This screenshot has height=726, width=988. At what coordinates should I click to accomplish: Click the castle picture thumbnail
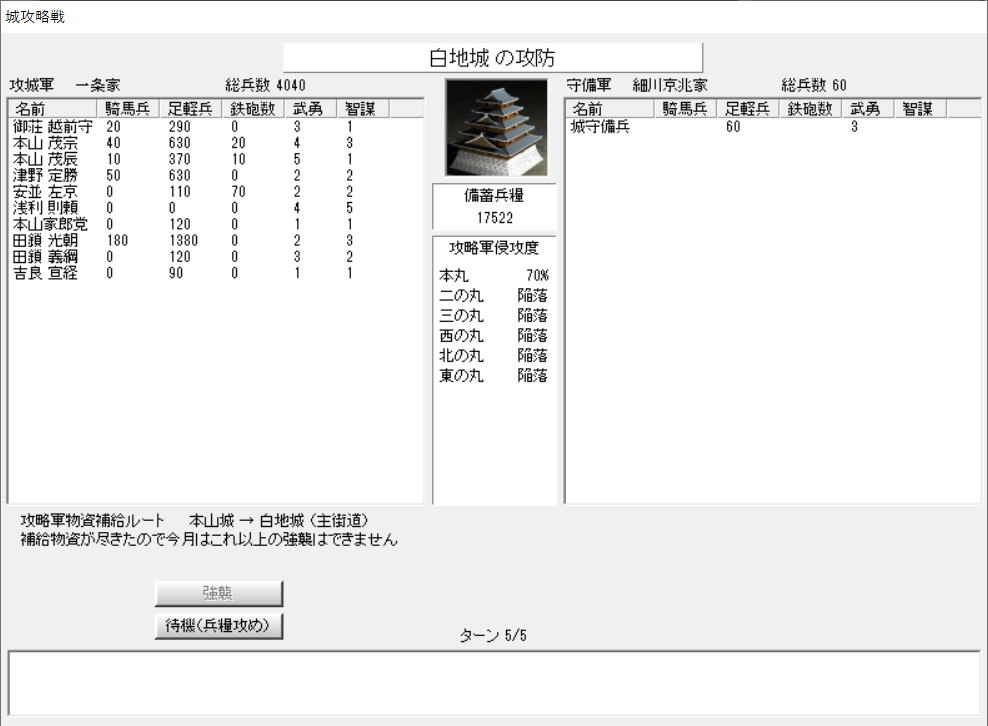[x=496, y=128]
